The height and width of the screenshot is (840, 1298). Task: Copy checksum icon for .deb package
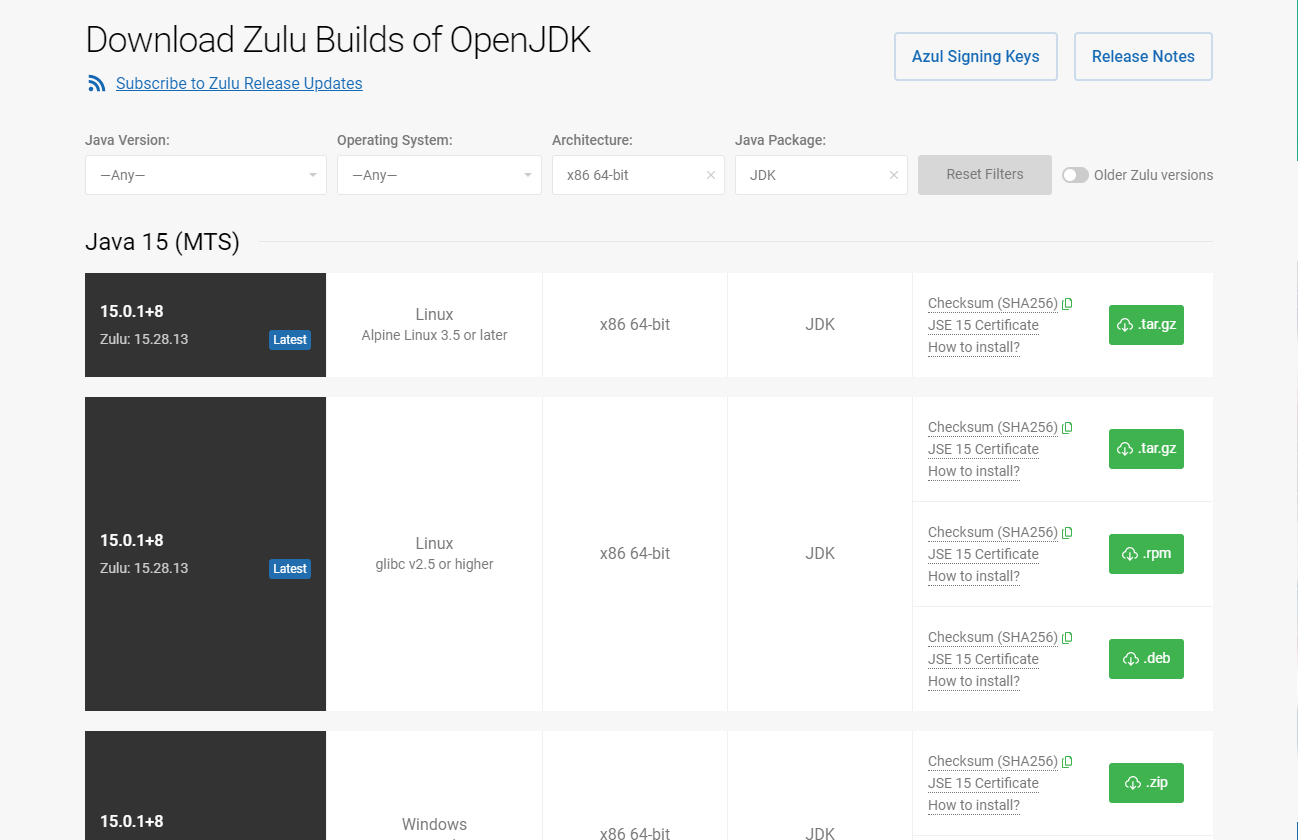(x=1067, y=637)
